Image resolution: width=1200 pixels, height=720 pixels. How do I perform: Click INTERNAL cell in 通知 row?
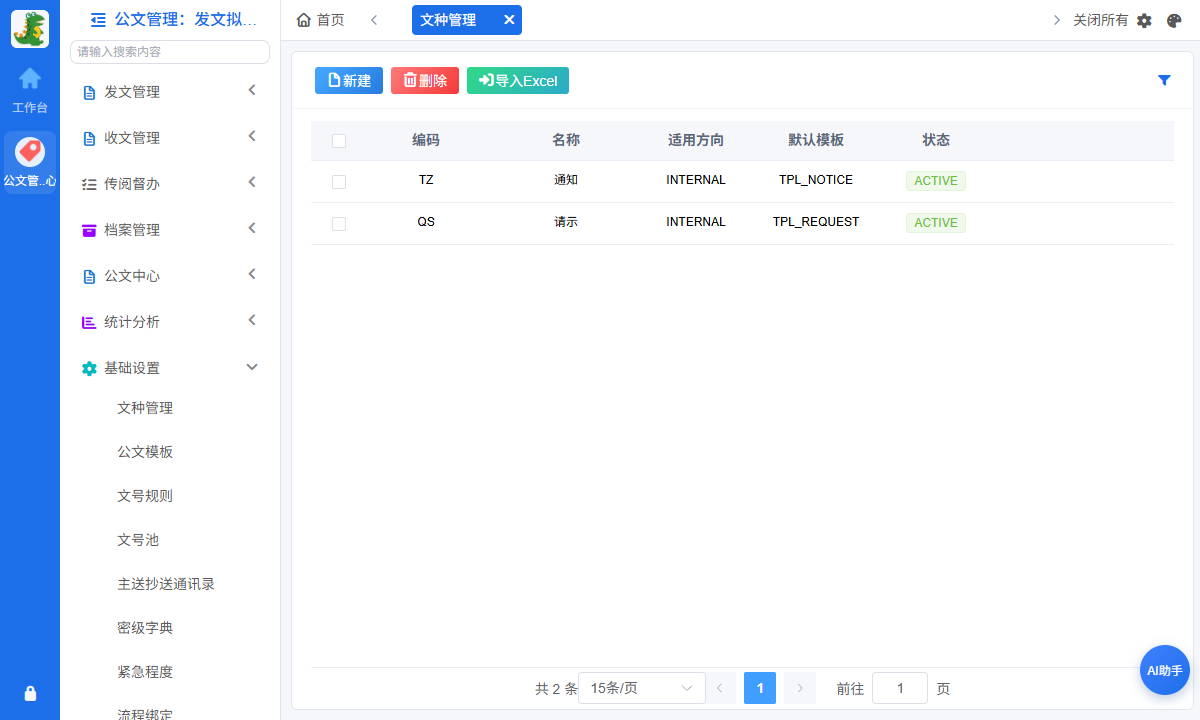coord(696,181)
